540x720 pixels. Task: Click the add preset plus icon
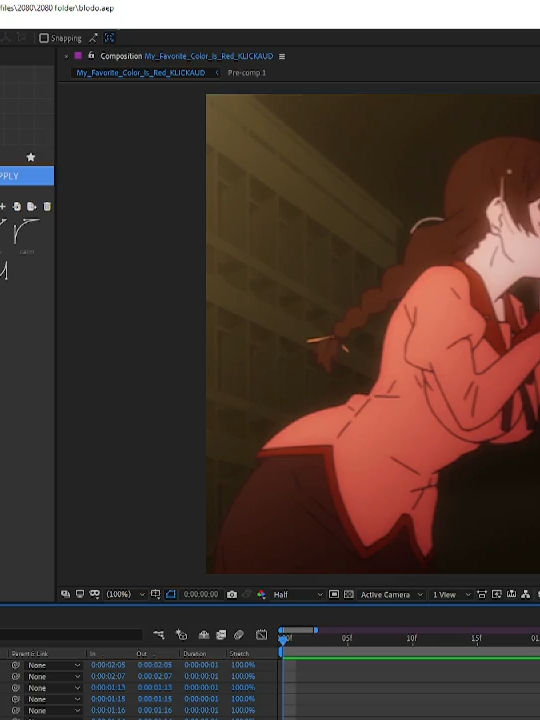tap(3, 207)
